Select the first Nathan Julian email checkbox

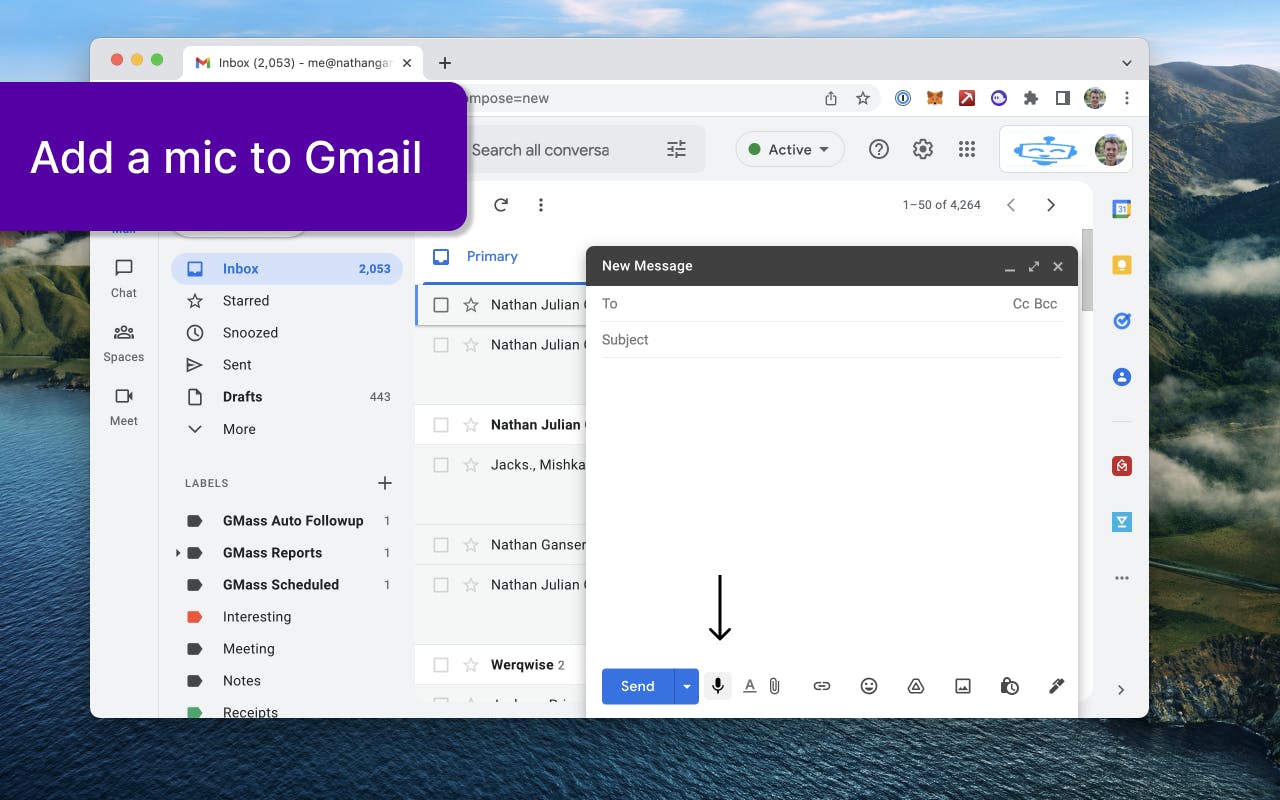pos(441,305)
